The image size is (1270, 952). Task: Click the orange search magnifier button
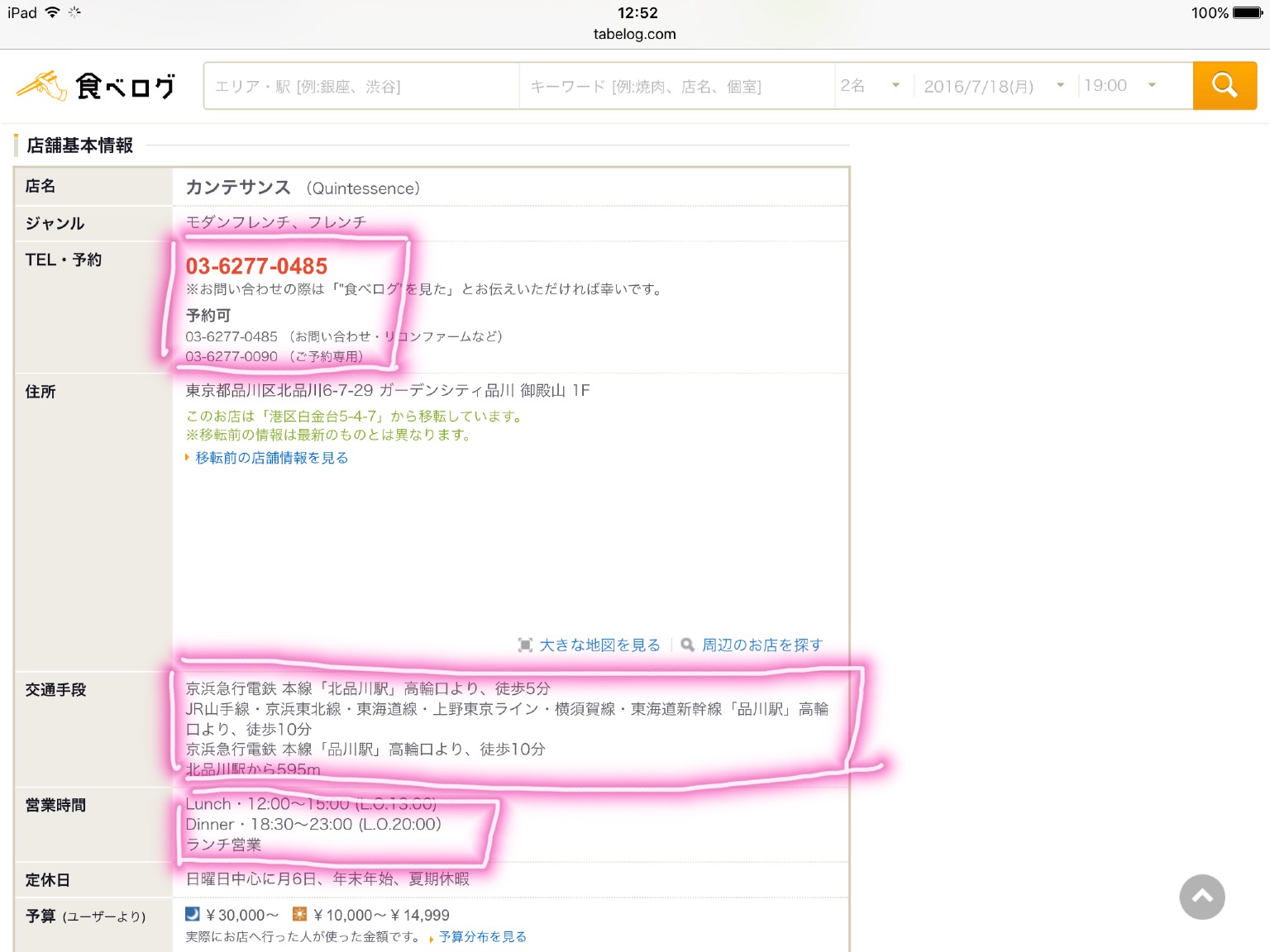[x=1224, y=86]
